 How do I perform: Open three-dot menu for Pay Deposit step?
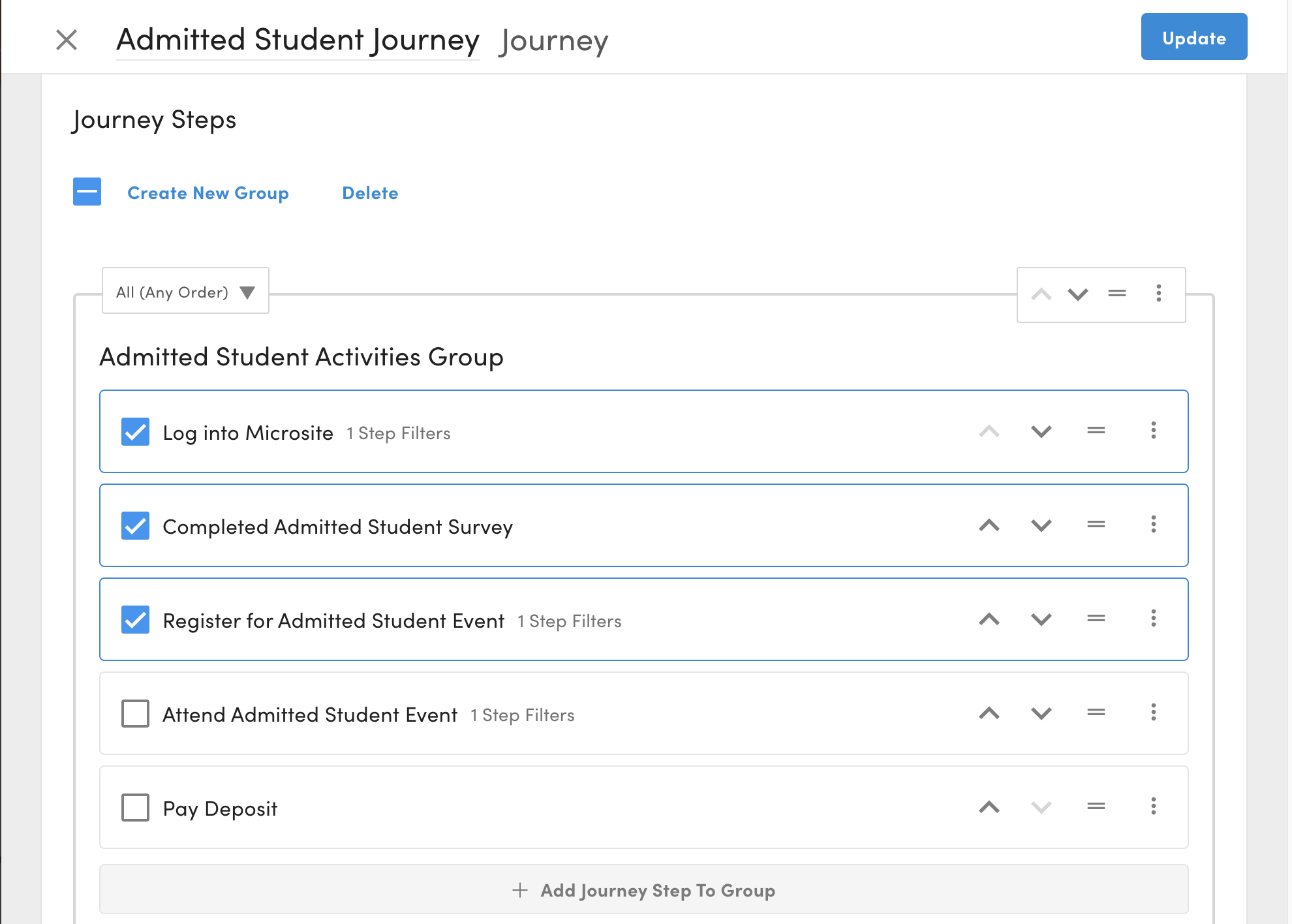click(x=1153, y=807)
